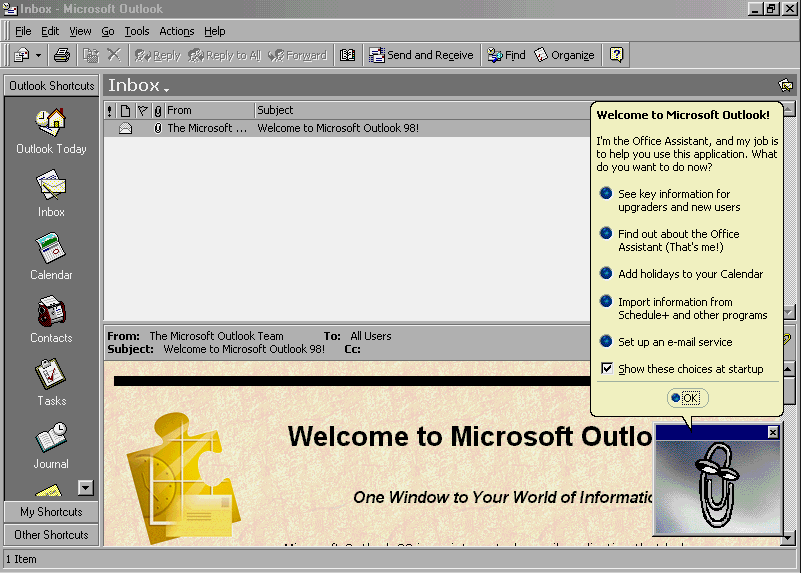Image resolution: width=801 pixels, height=573 pixels.
Task: Open the Edit menu
Action: 50,31
